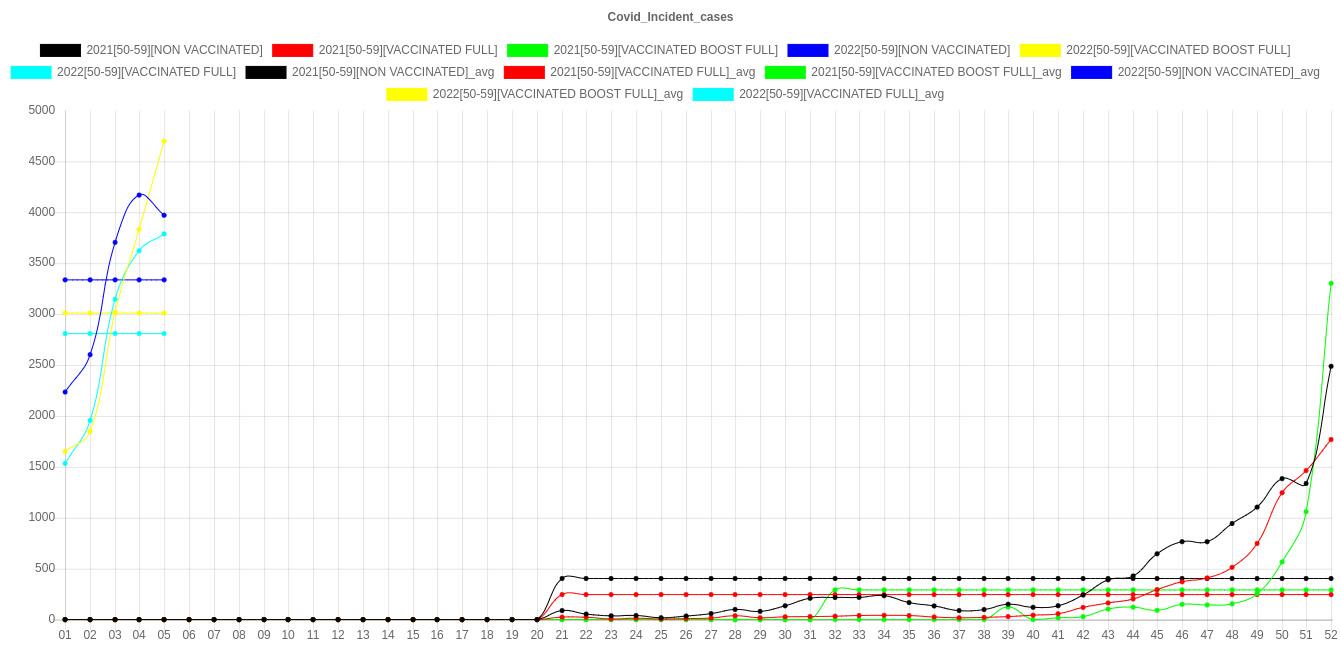Click cyan swatch for 2022 VACCINATED FULL series

coord(30,72)
